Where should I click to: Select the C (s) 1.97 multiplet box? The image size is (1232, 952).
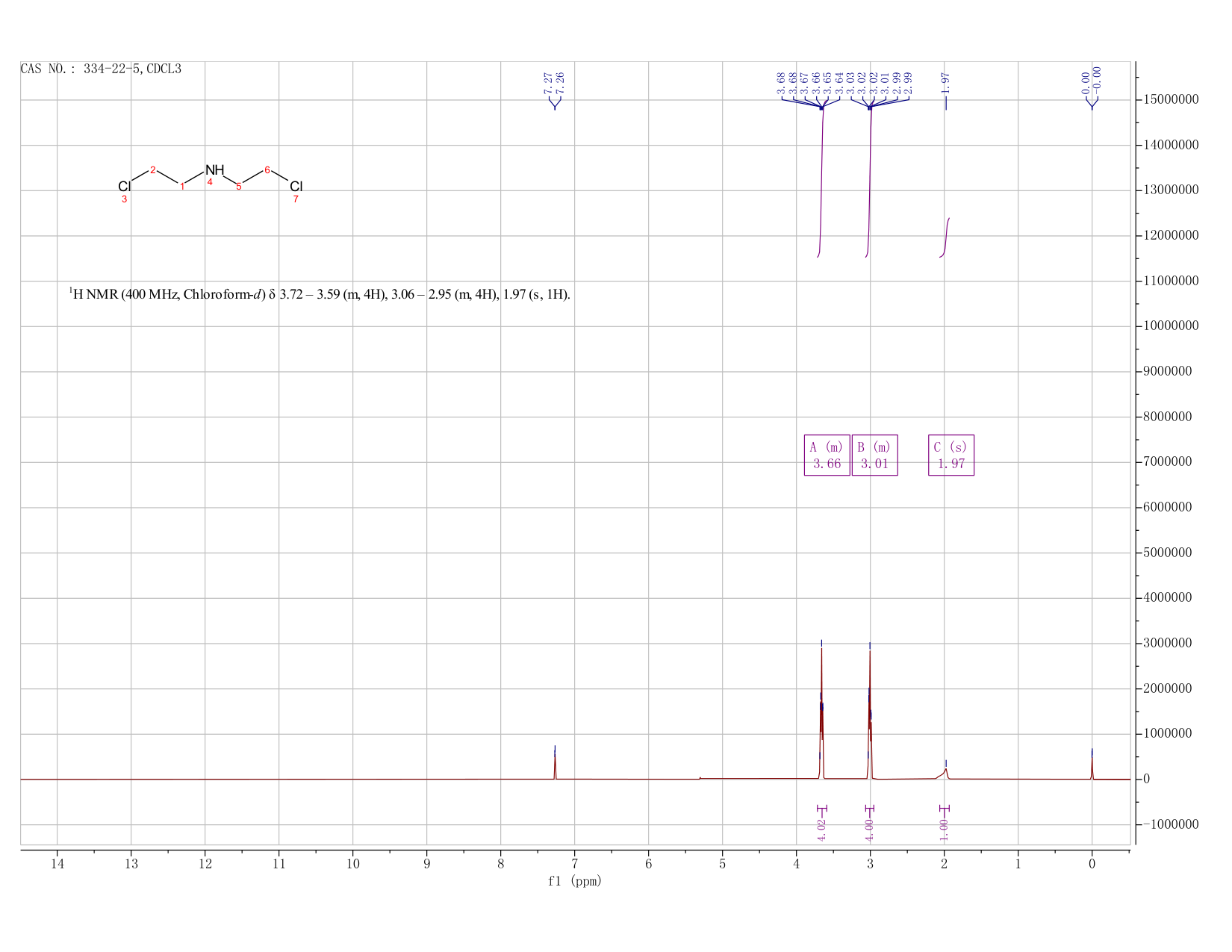coord(951,455)
